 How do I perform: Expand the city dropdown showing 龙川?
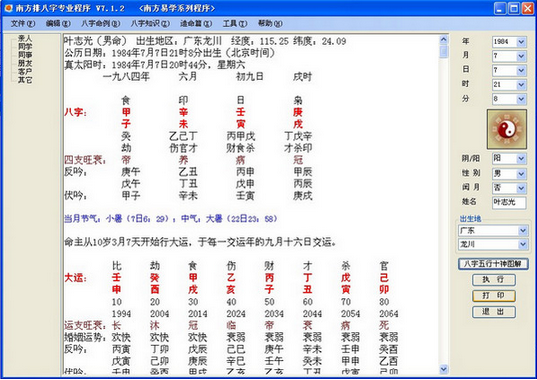523,244
